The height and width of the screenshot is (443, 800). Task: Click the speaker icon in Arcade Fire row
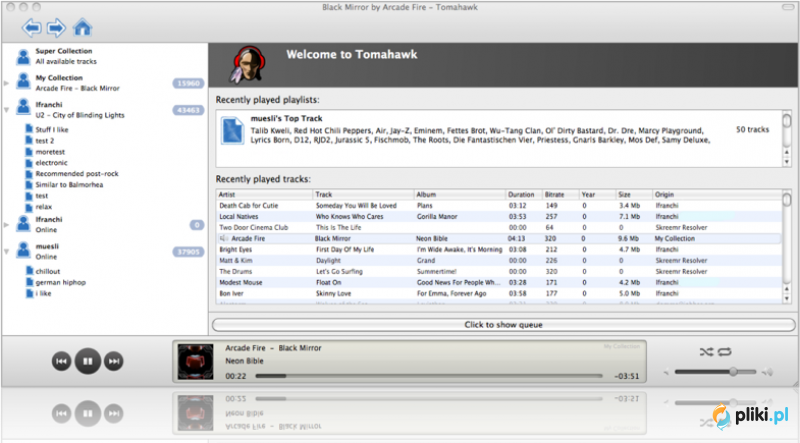point(223,238)
